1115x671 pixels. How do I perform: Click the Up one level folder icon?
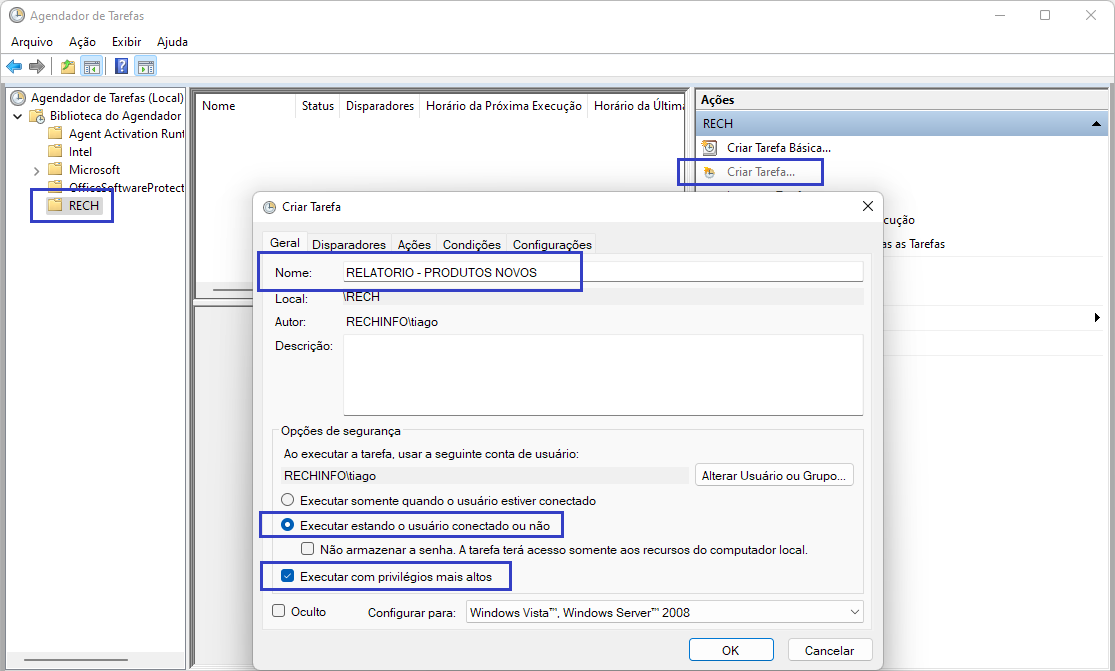point(68,66)
